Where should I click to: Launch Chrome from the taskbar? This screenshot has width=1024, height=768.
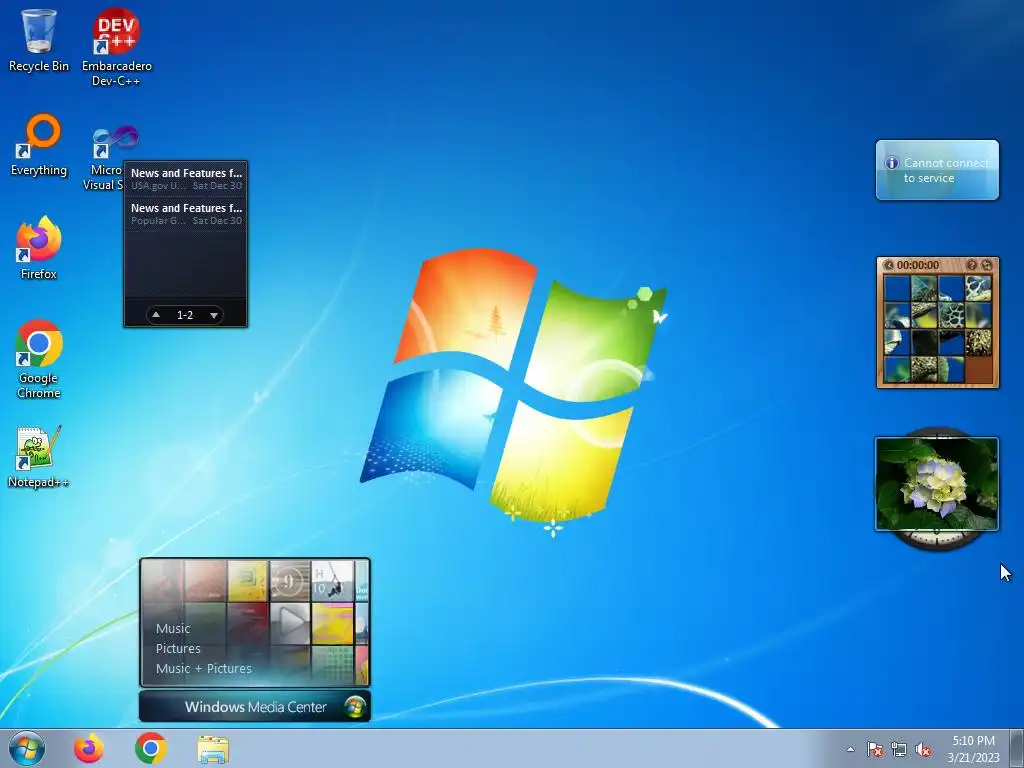pos(151,748)
